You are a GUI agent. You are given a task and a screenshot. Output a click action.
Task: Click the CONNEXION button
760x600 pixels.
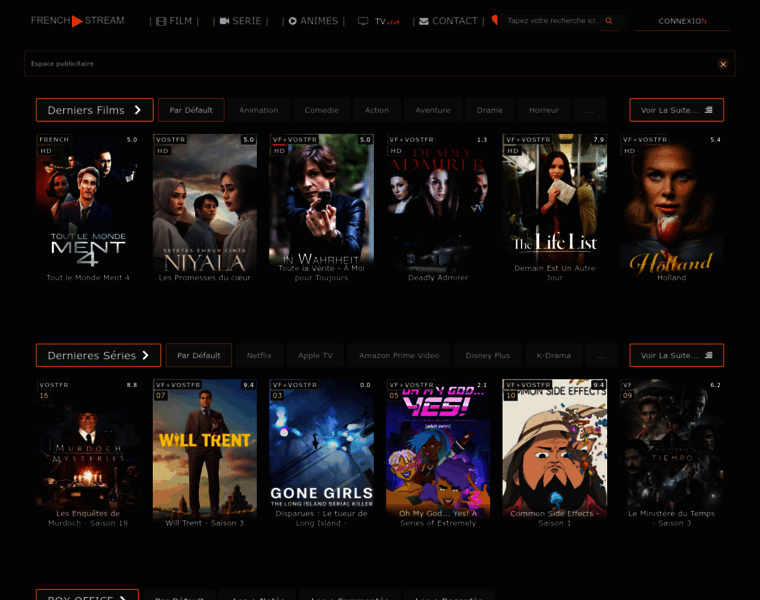tap(682, 21)
